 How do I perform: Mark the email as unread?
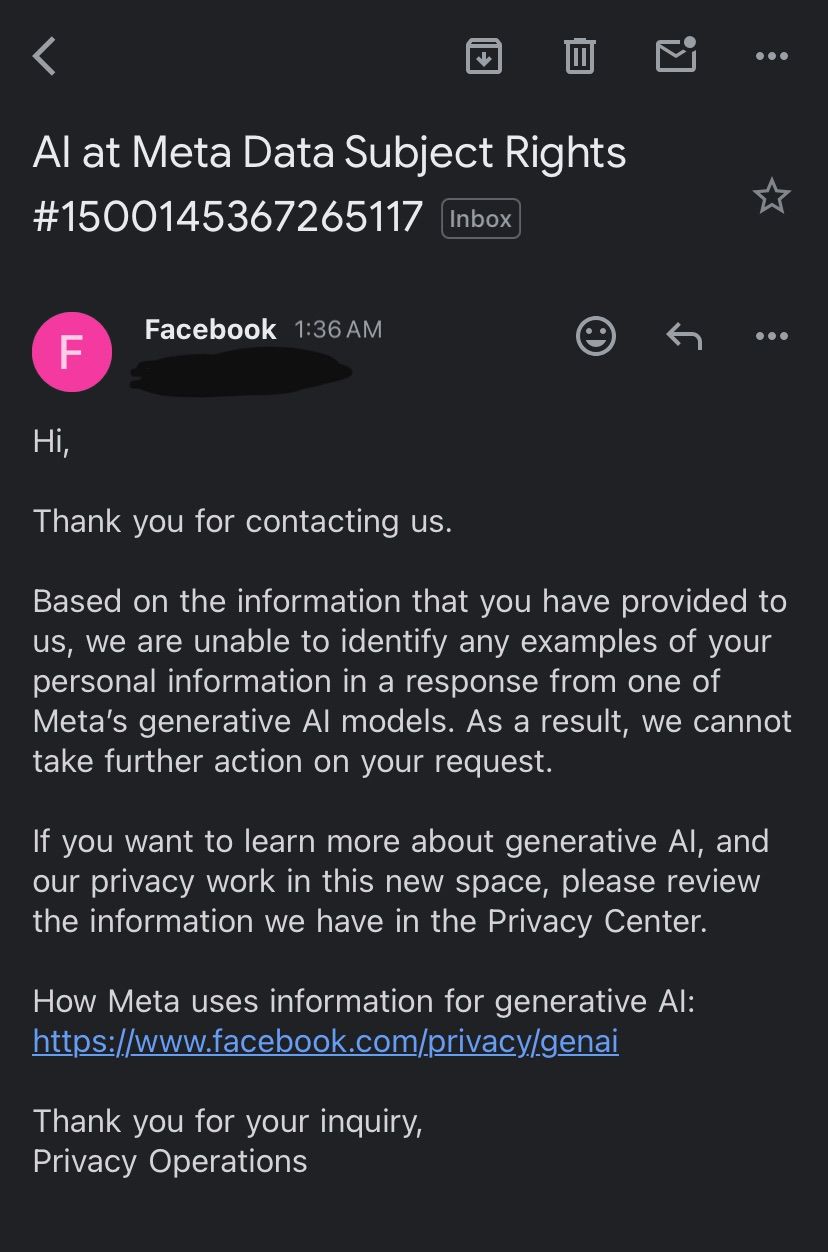[x=676, y=54]
